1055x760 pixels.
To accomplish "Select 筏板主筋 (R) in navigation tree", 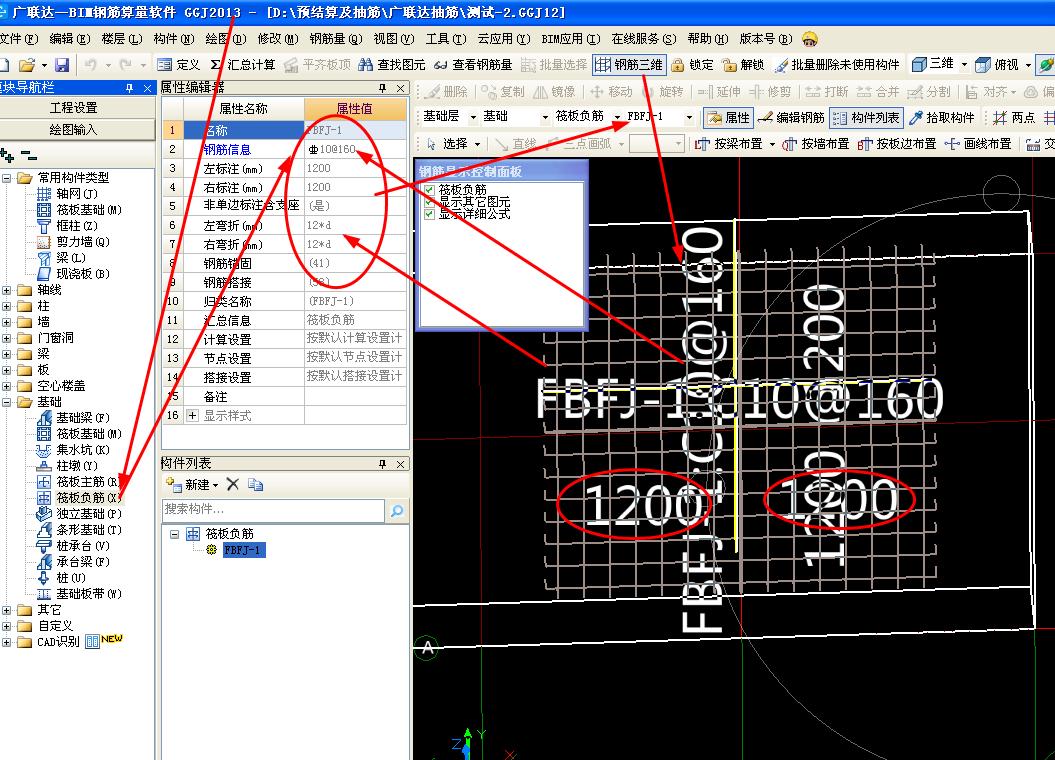I will (87, 482).
